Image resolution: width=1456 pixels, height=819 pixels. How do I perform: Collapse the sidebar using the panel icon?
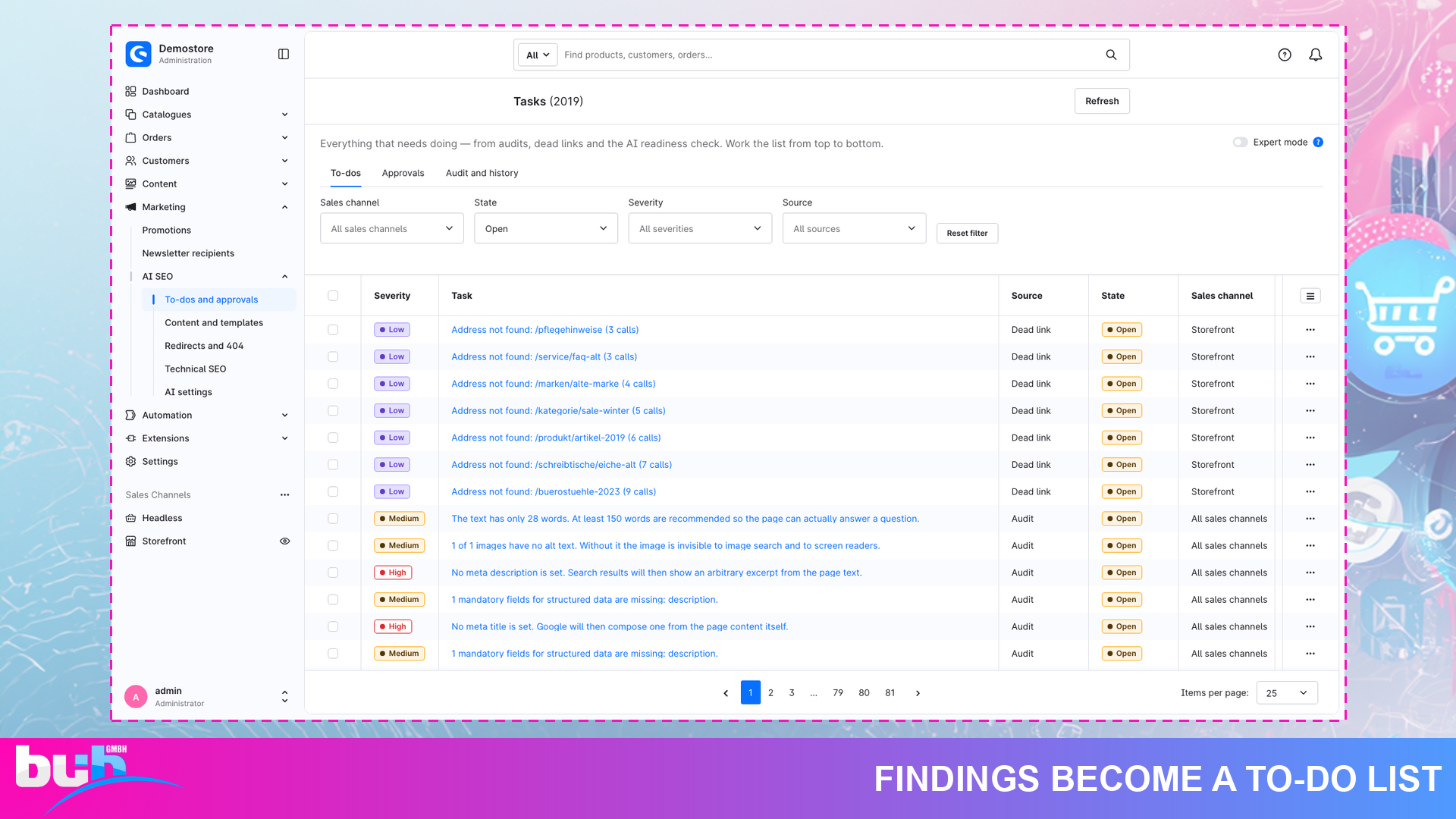pos(284,54)
